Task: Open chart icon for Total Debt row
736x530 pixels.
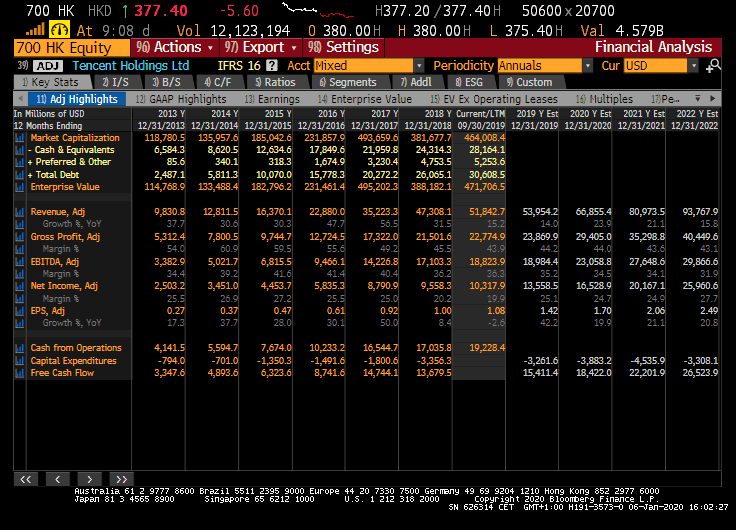Action: 19,175
